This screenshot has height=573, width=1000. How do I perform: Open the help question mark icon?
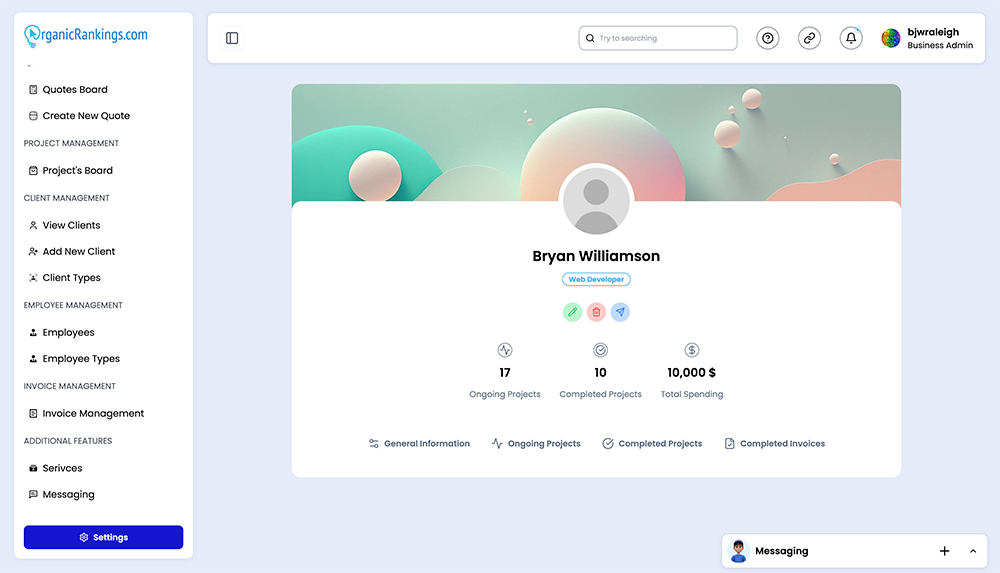tap(768, 38)
